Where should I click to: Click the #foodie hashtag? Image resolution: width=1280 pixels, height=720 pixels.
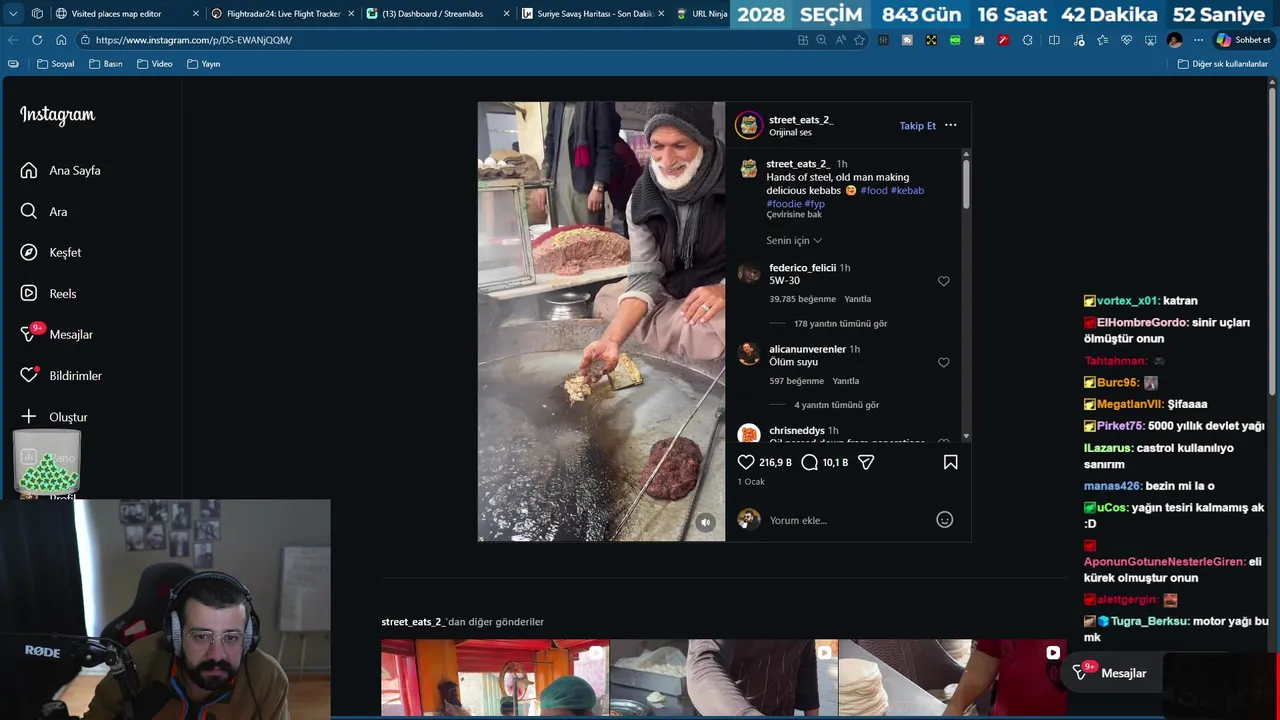click(784, 204)
